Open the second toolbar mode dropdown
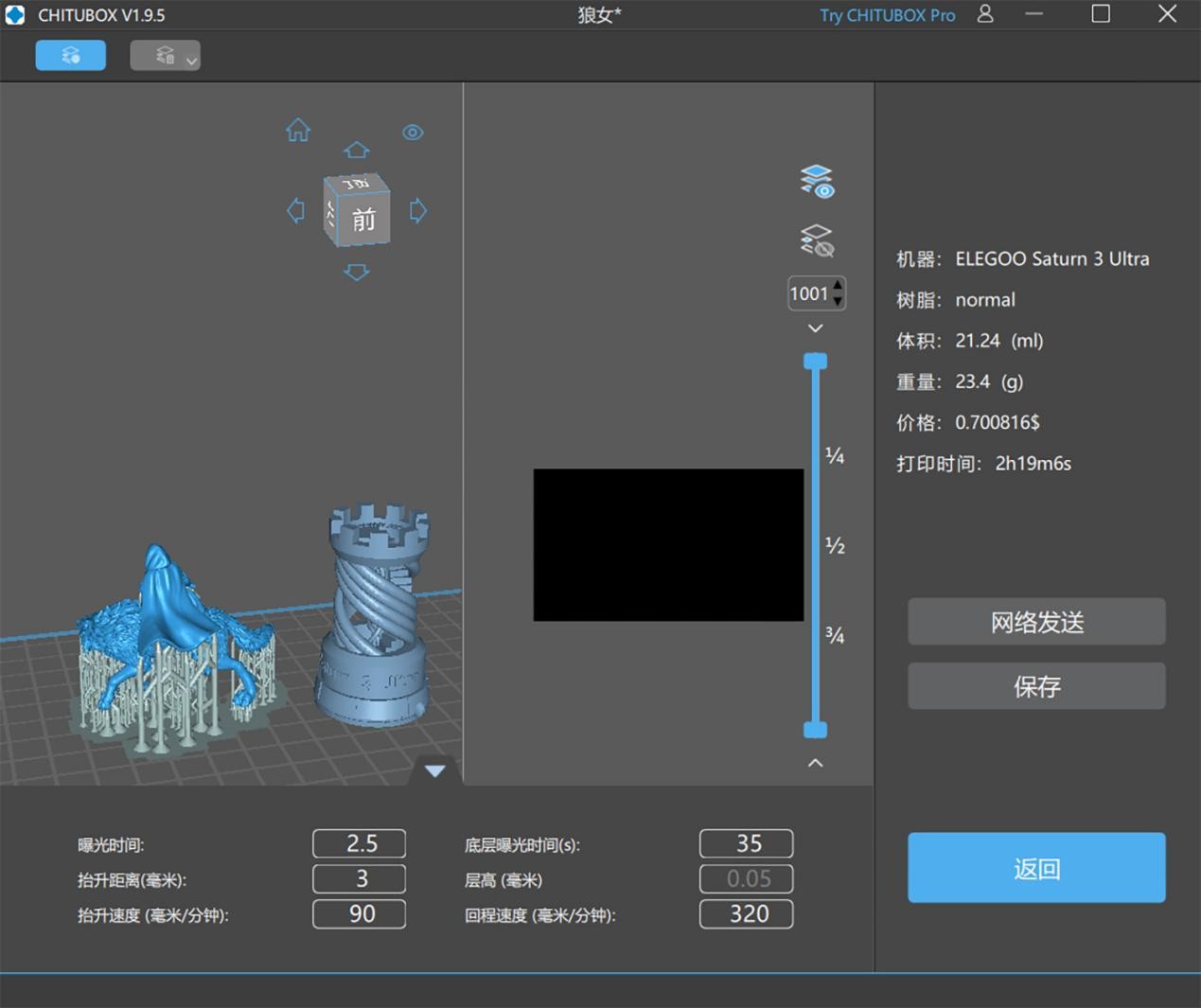This screenshot has height=1008, width=1201. 166,56
